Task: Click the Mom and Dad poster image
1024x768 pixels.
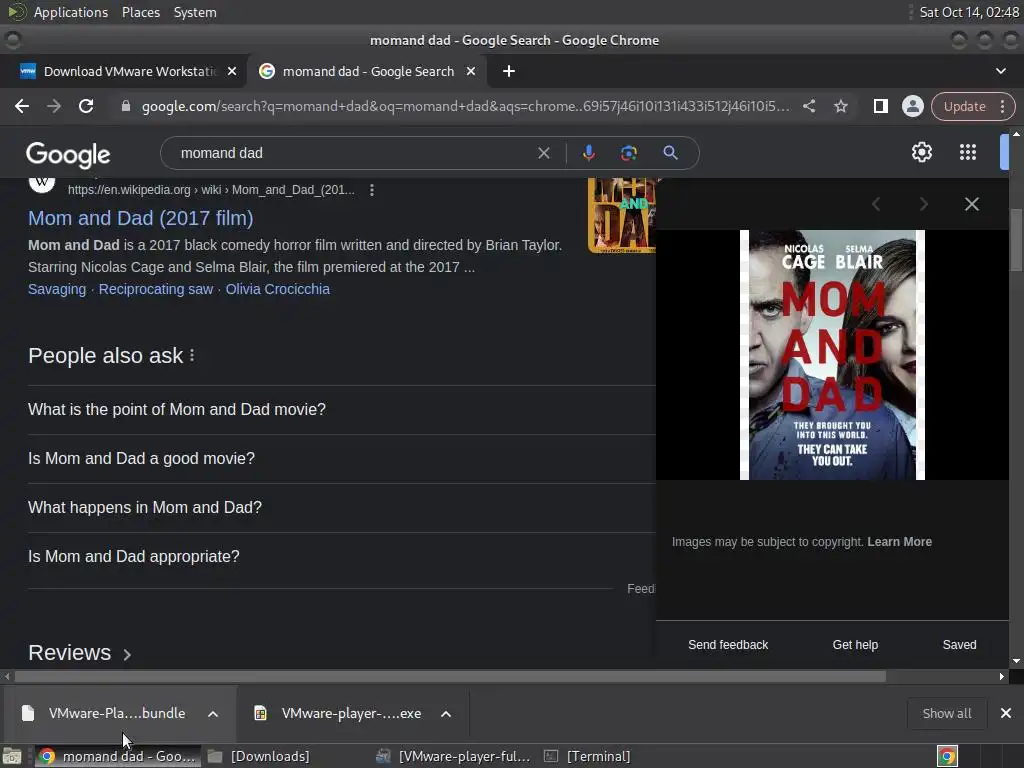Action: point(832,355)
